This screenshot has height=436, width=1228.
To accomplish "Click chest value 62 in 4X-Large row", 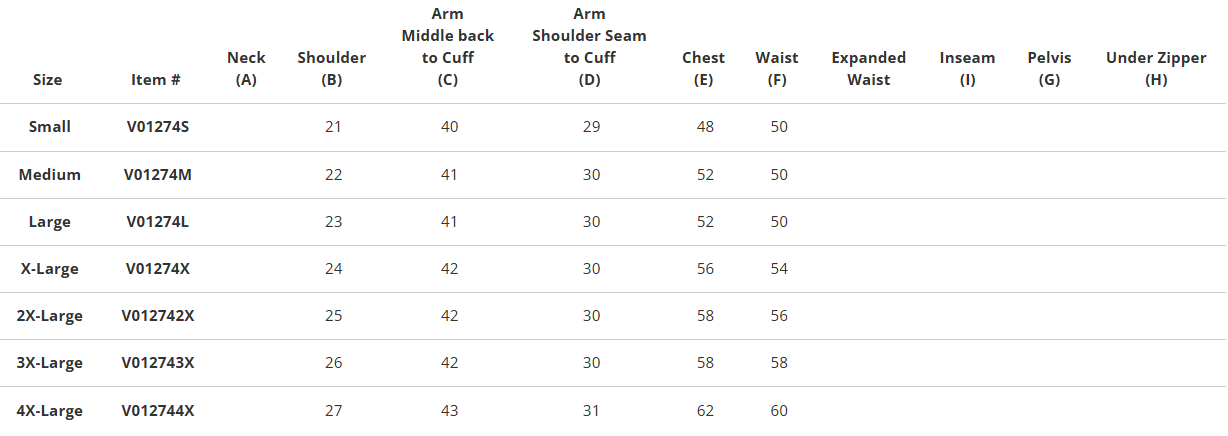I will (x=703, y=410).
